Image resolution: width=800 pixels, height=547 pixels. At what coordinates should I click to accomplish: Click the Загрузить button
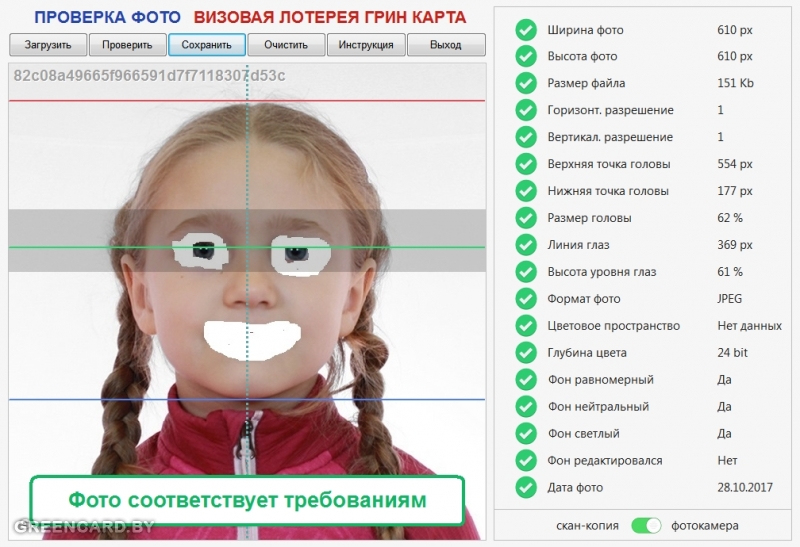pyautogui.click(x=48, y=45)
